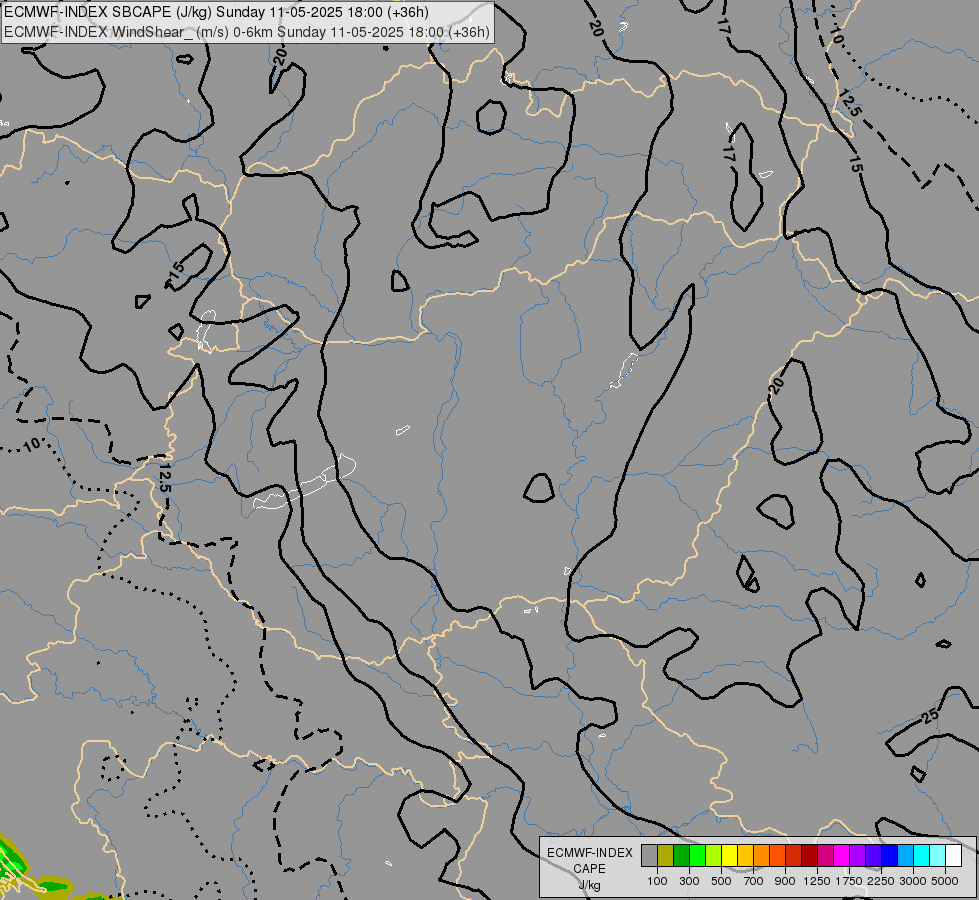979x900 pixels.
Task: Select the white swatch at the legend's end
Action: click(953, 856)
